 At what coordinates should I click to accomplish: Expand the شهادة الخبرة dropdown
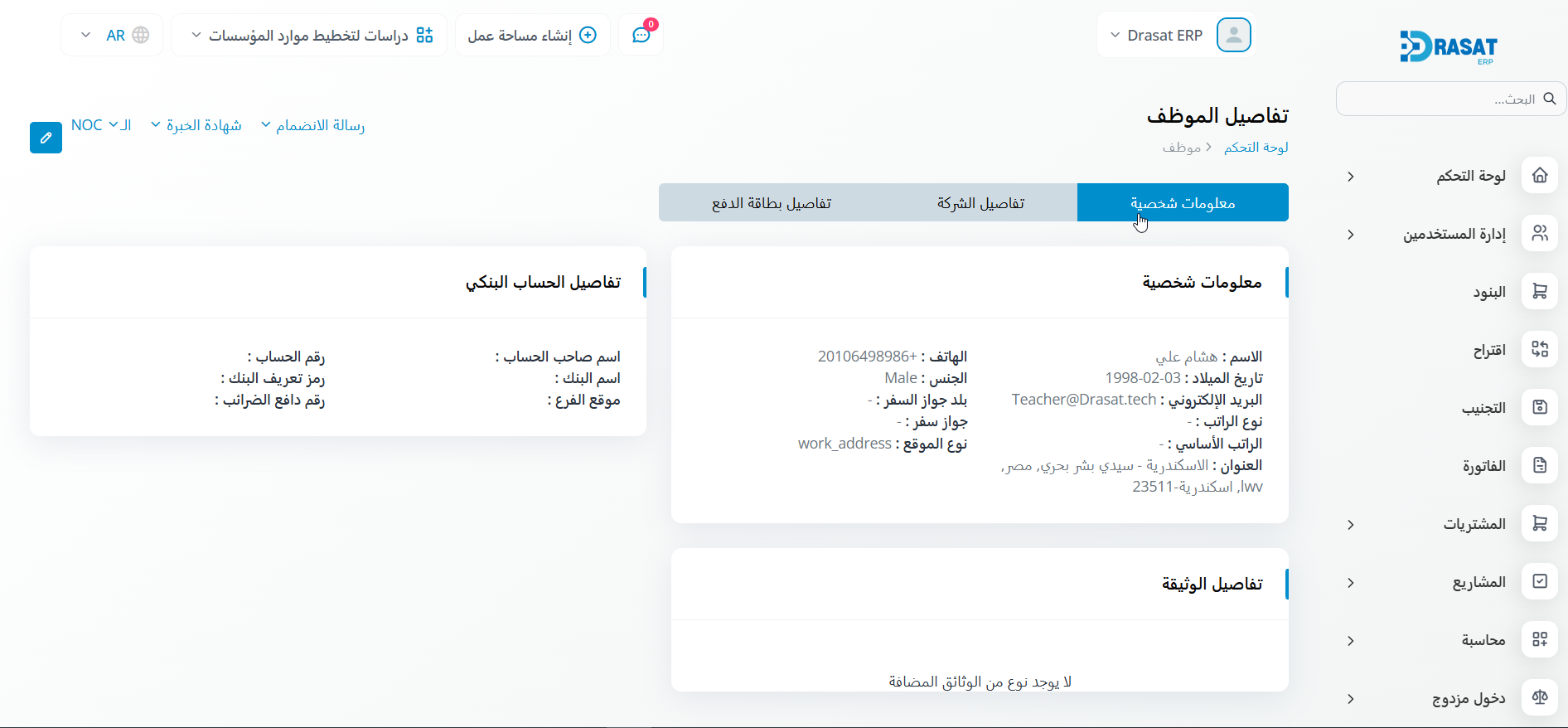(x=196, y=125)
